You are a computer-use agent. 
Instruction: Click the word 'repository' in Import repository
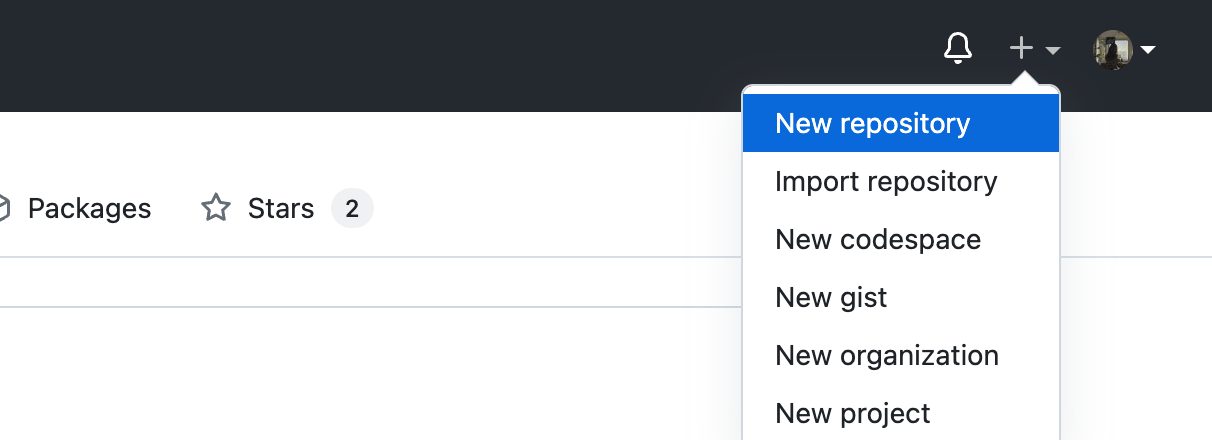point(931,182)
